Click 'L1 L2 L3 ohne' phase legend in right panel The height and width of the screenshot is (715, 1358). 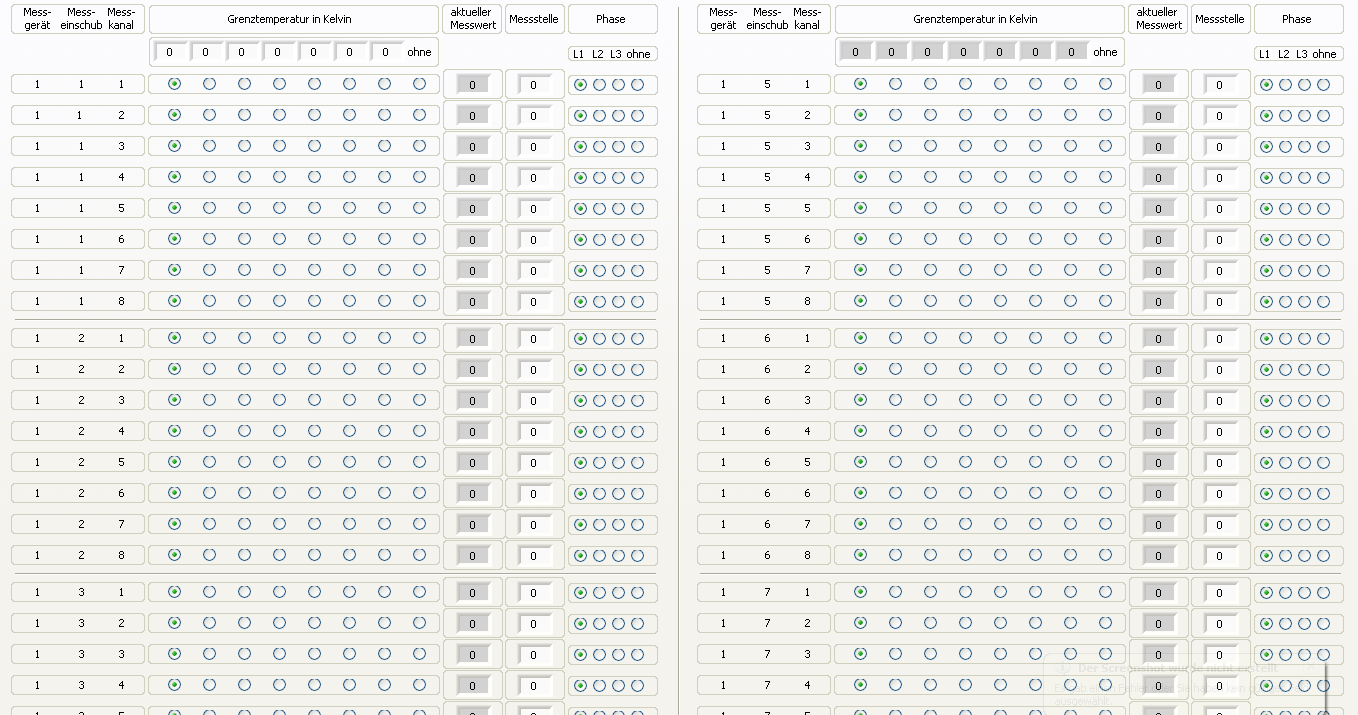1297,54
